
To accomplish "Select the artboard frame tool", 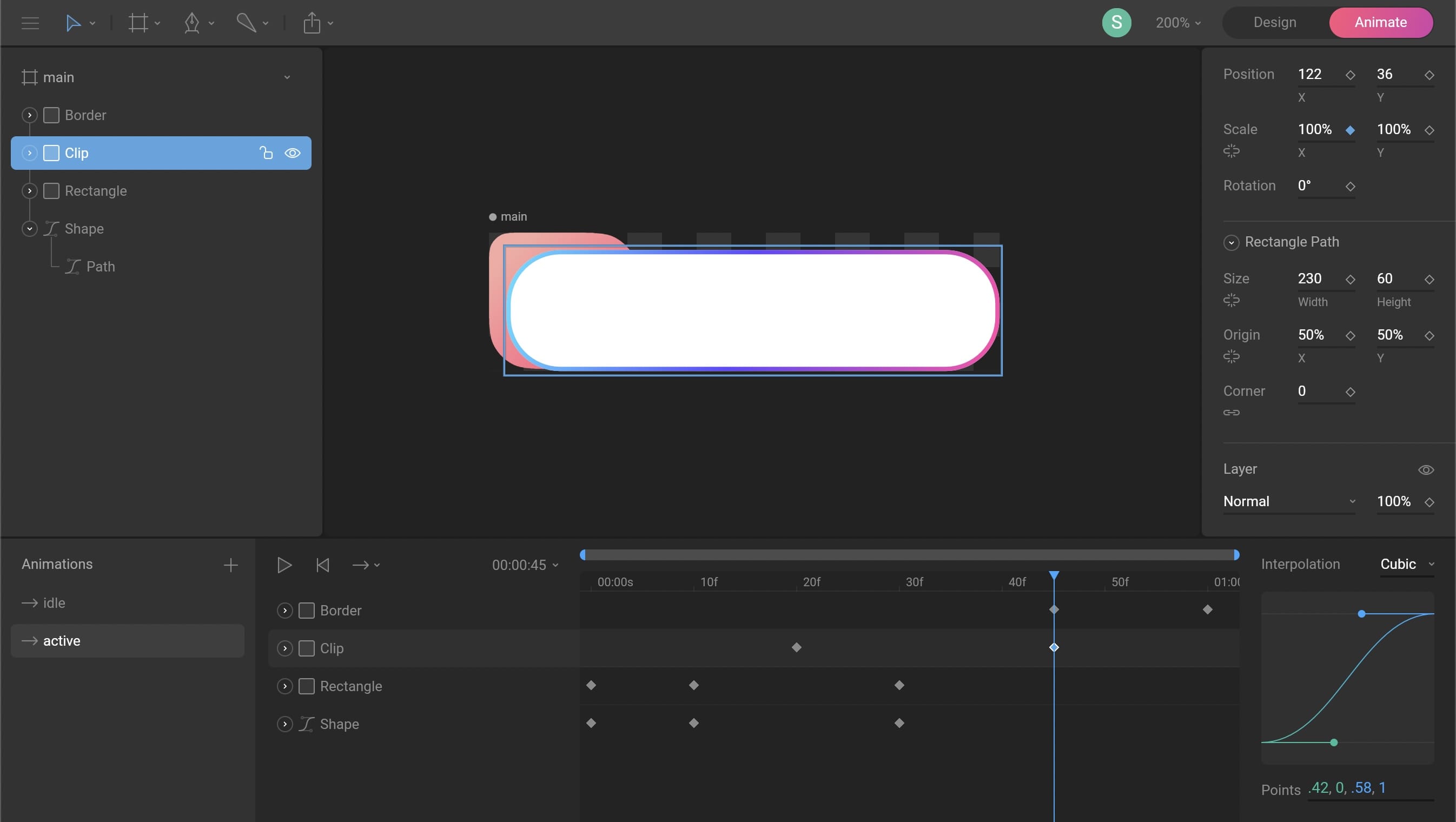I will [x=138, y=23].
